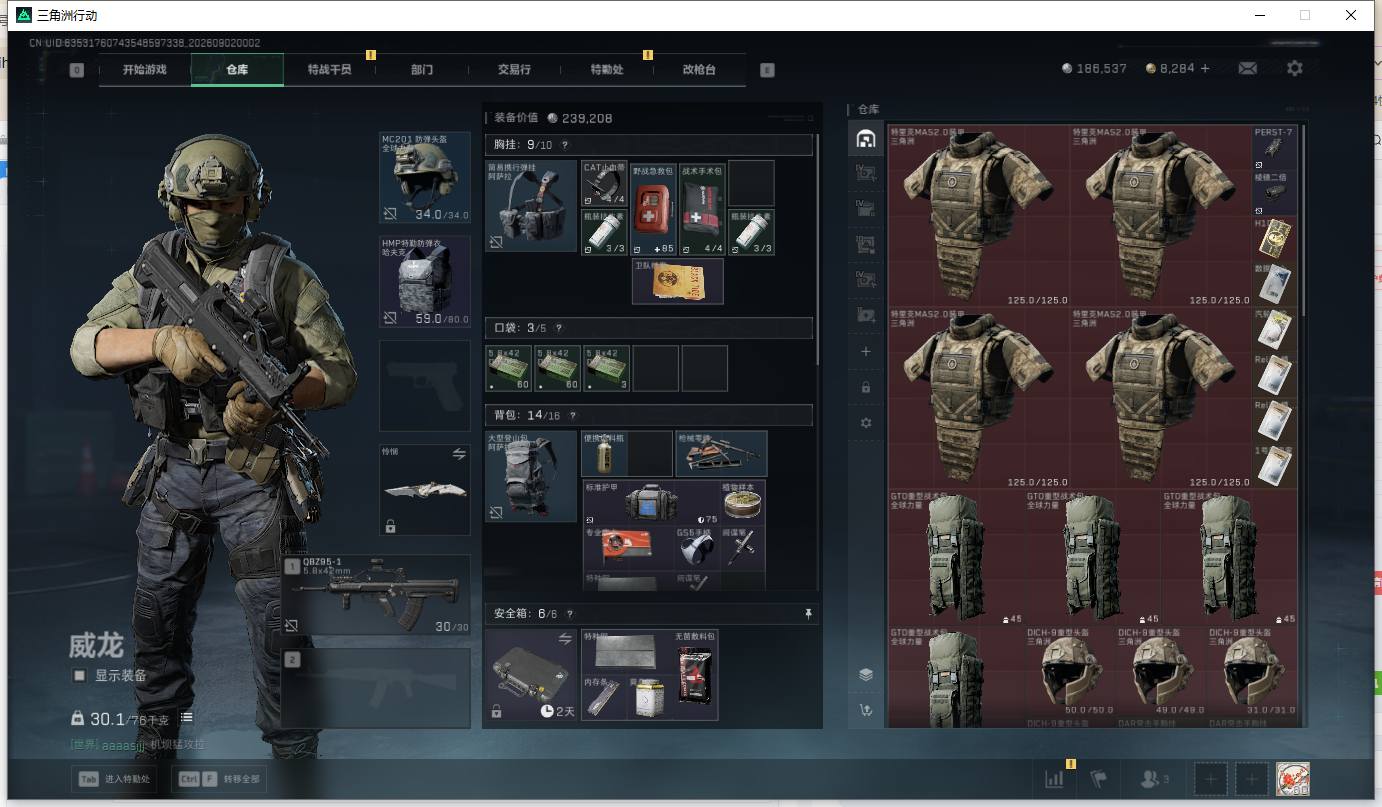
Task: Pick the 标准护甲 repair kit in backpack
Action: [x=652, y=503]
